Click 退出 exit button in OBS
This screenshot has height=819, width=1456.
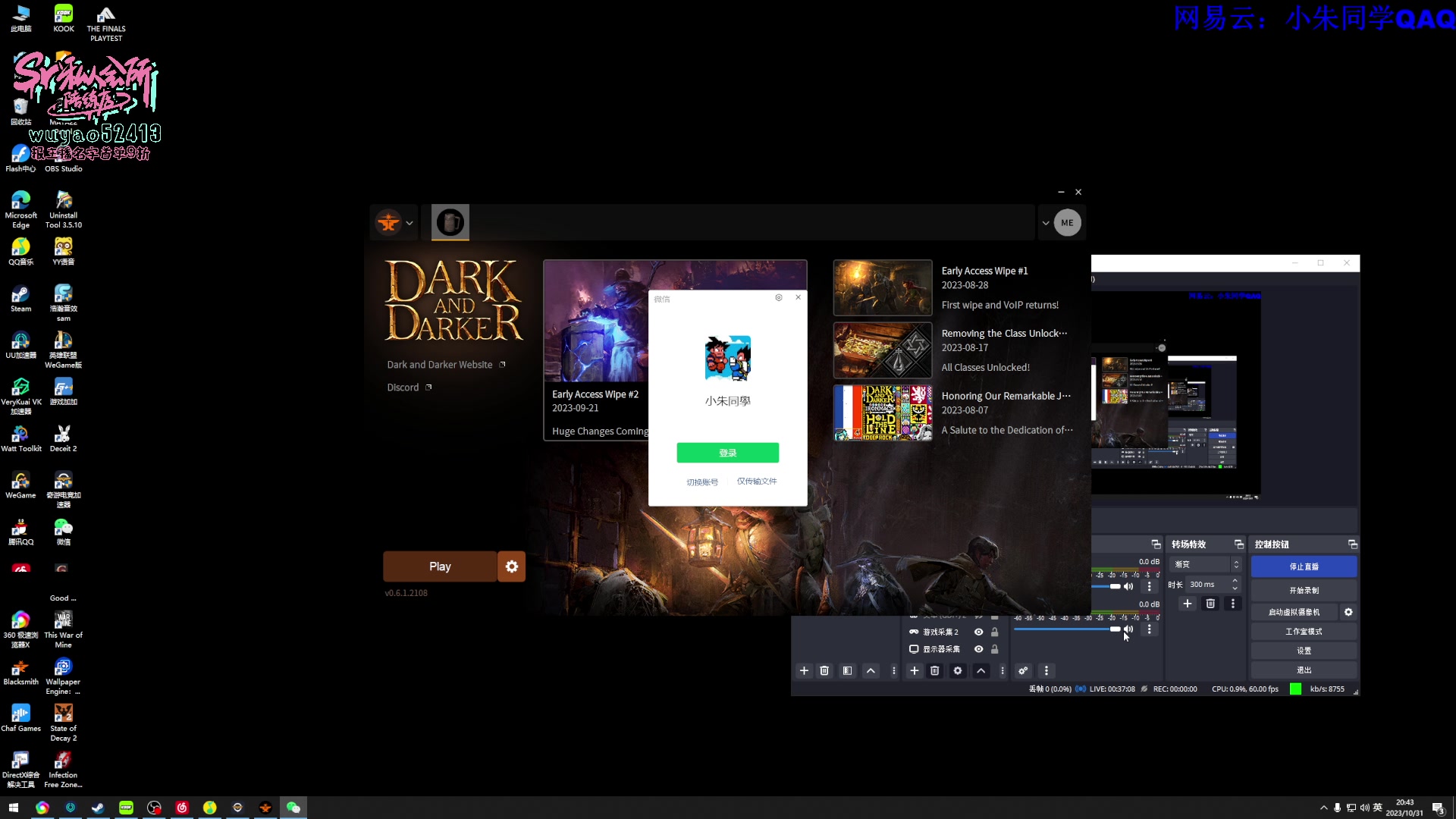coord(1304,670)
